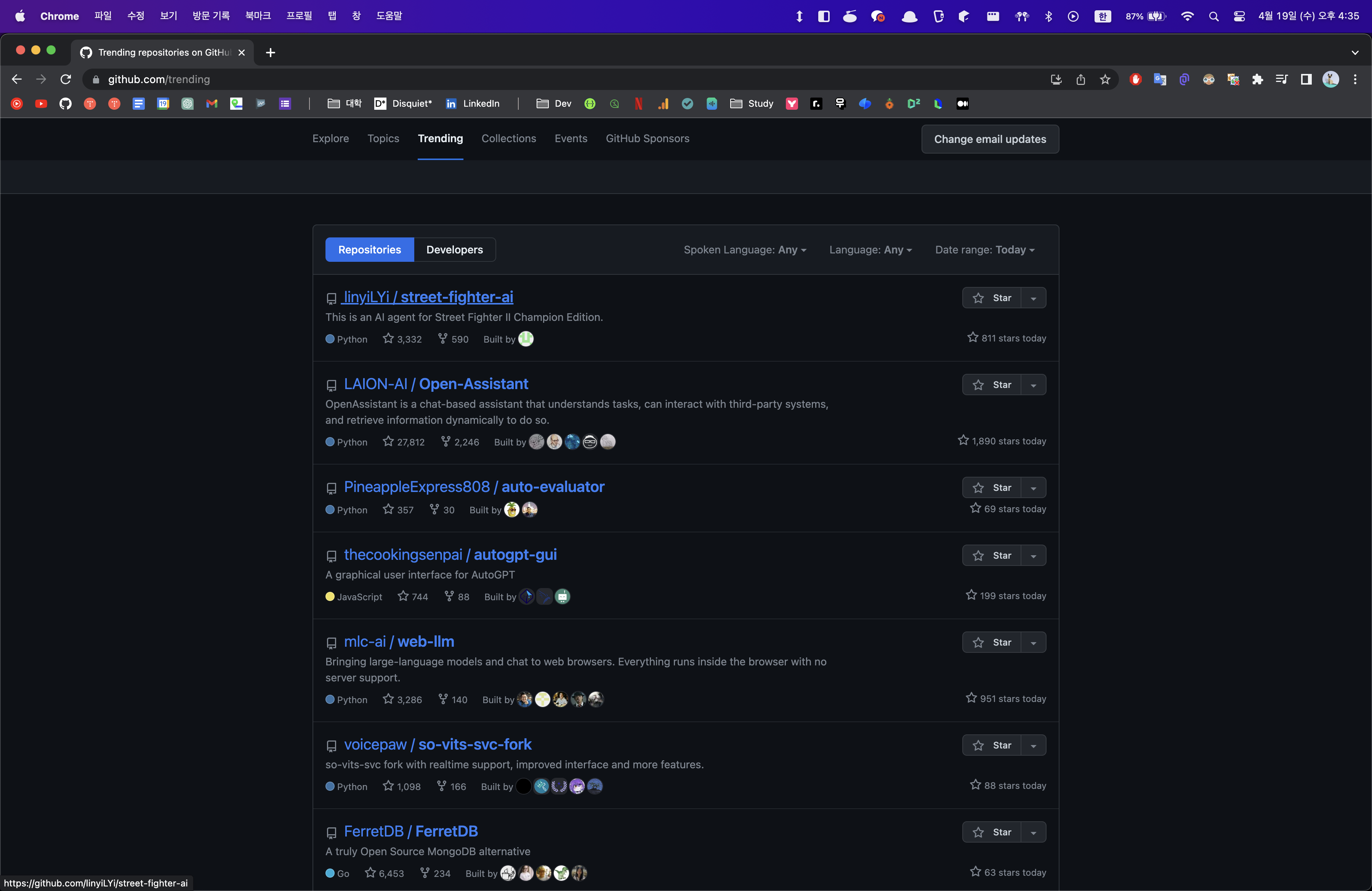
Task: Open the YouTube bookmark icon
Action: tap(41, 104)
